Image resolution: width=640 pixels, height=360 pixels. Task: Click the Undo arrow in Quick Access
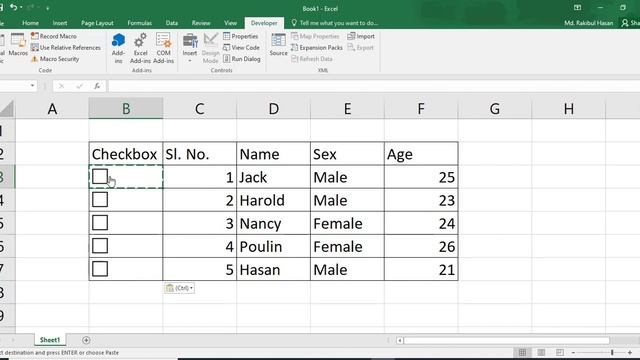point(13,7)
